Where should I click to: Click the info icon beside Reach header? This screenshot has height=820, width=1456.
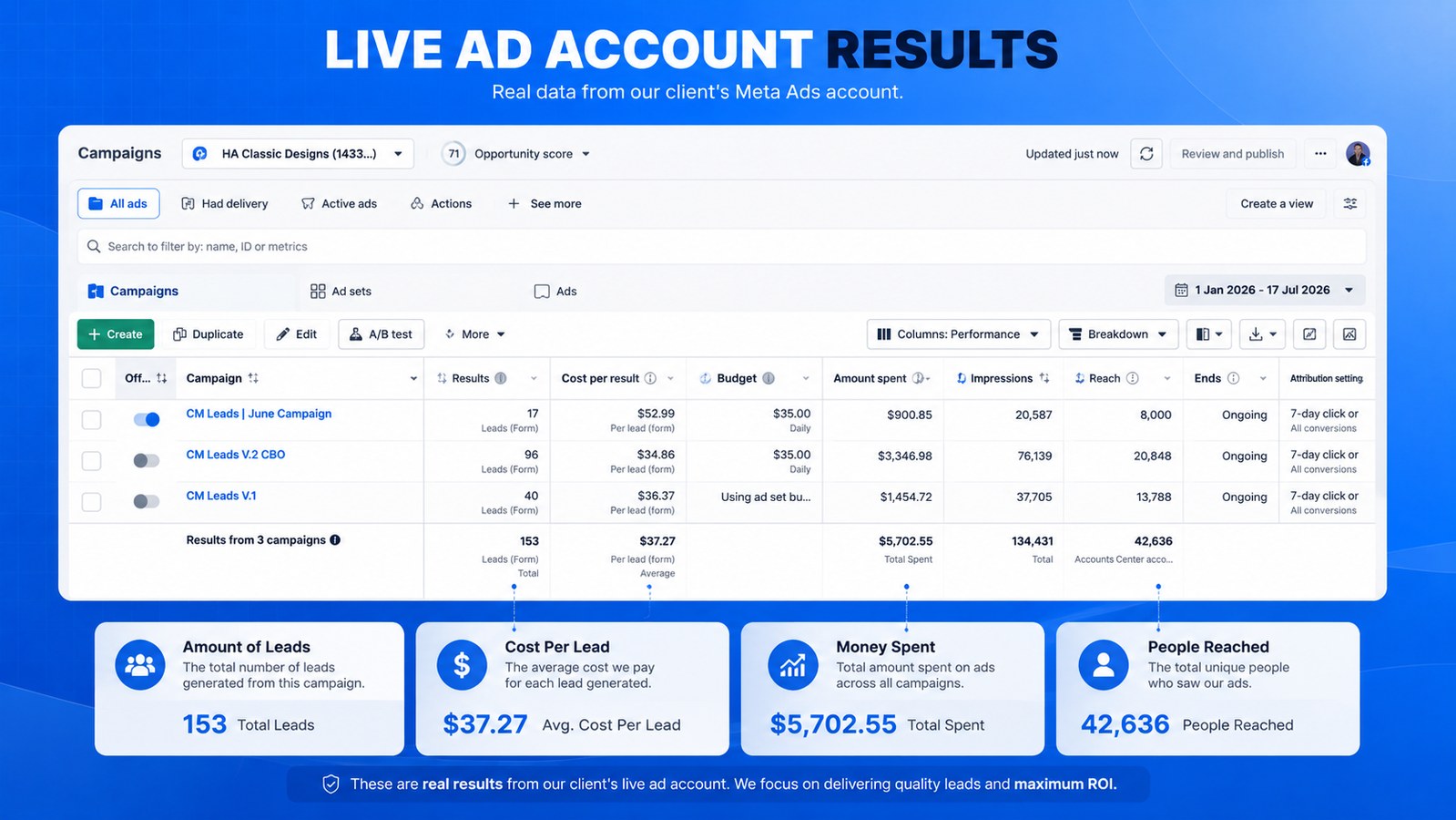(1133, 378)
